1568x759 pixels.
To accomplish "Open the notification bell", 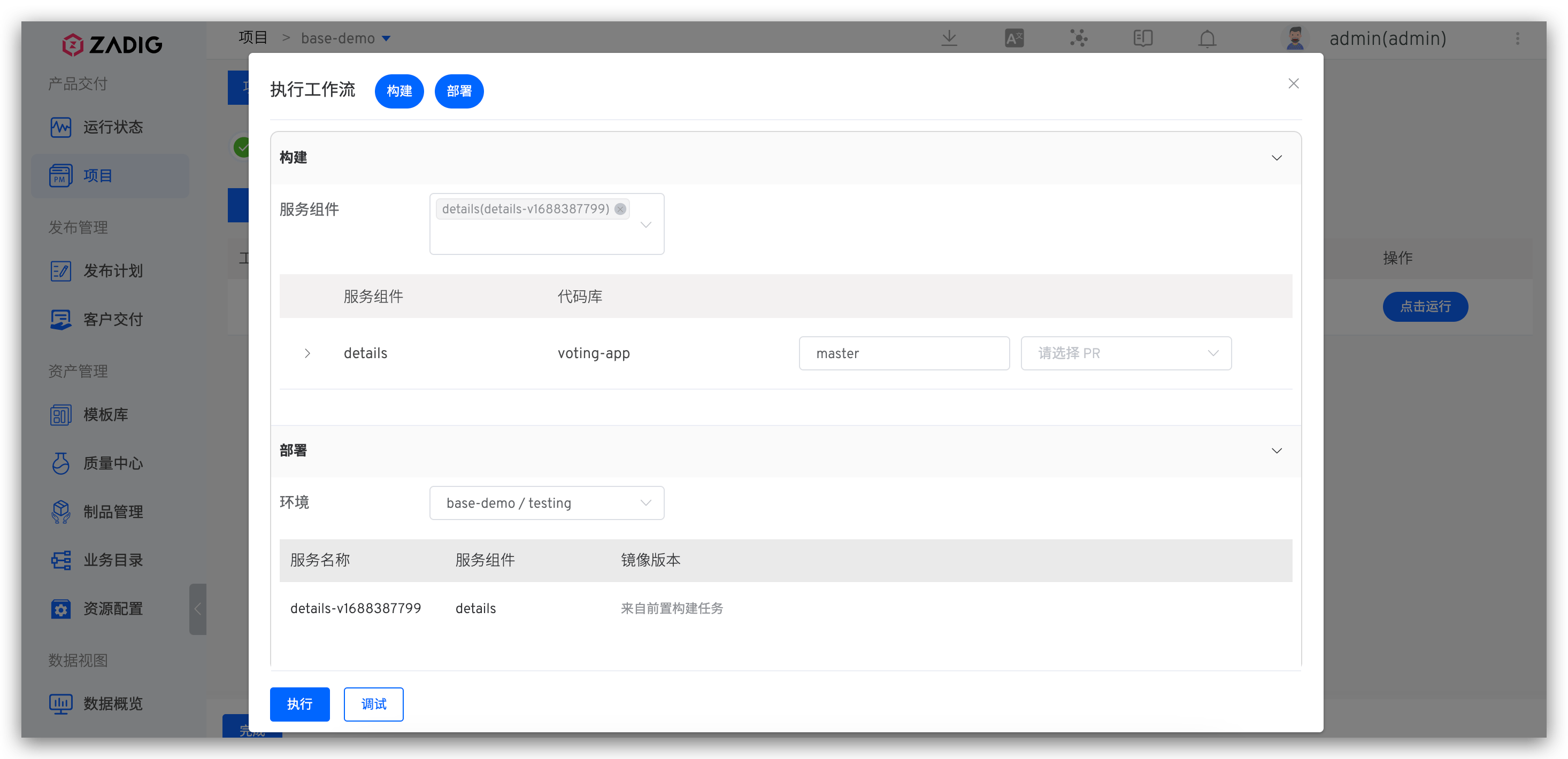I will pyautogui.click(x=1207, y=38).
